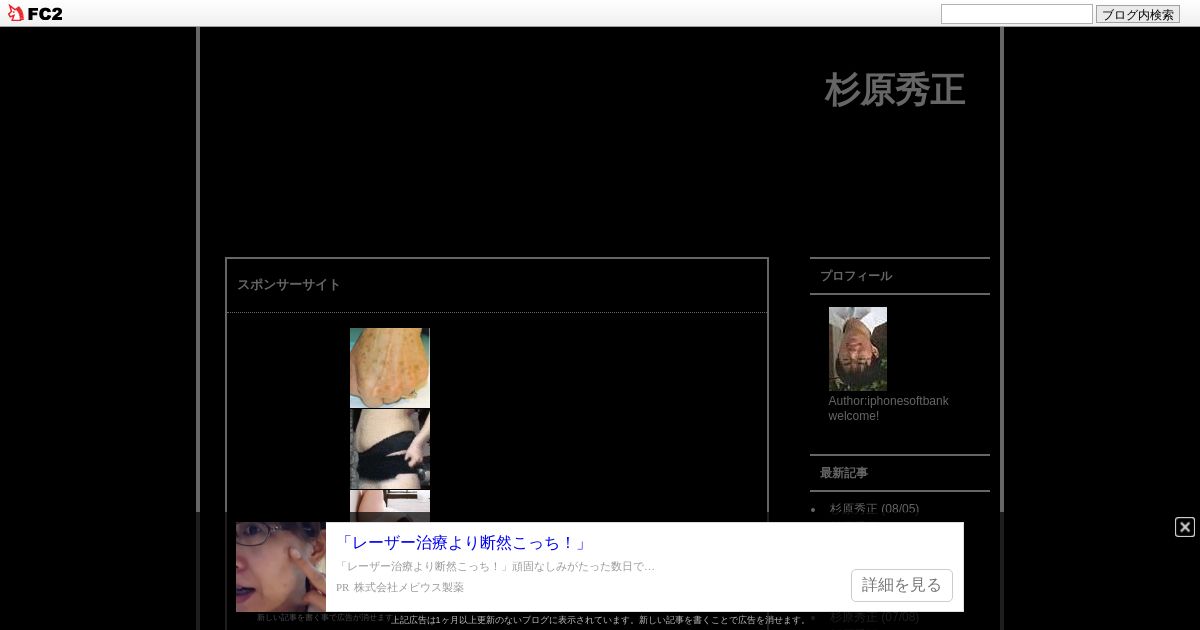1200x630 pixels.
Task: Click the 最新記事 sidebar heading
Action: coord(844,473)
